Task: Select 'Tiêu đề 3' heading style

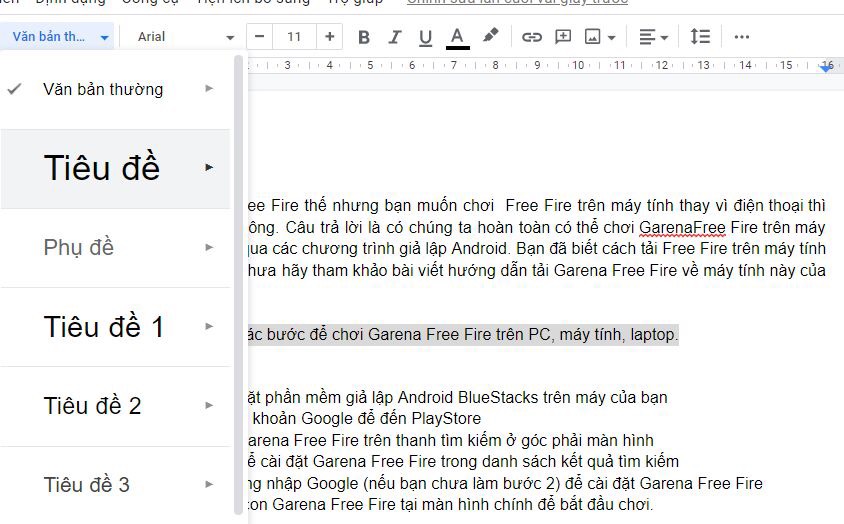Action: (x=115, y=485)
